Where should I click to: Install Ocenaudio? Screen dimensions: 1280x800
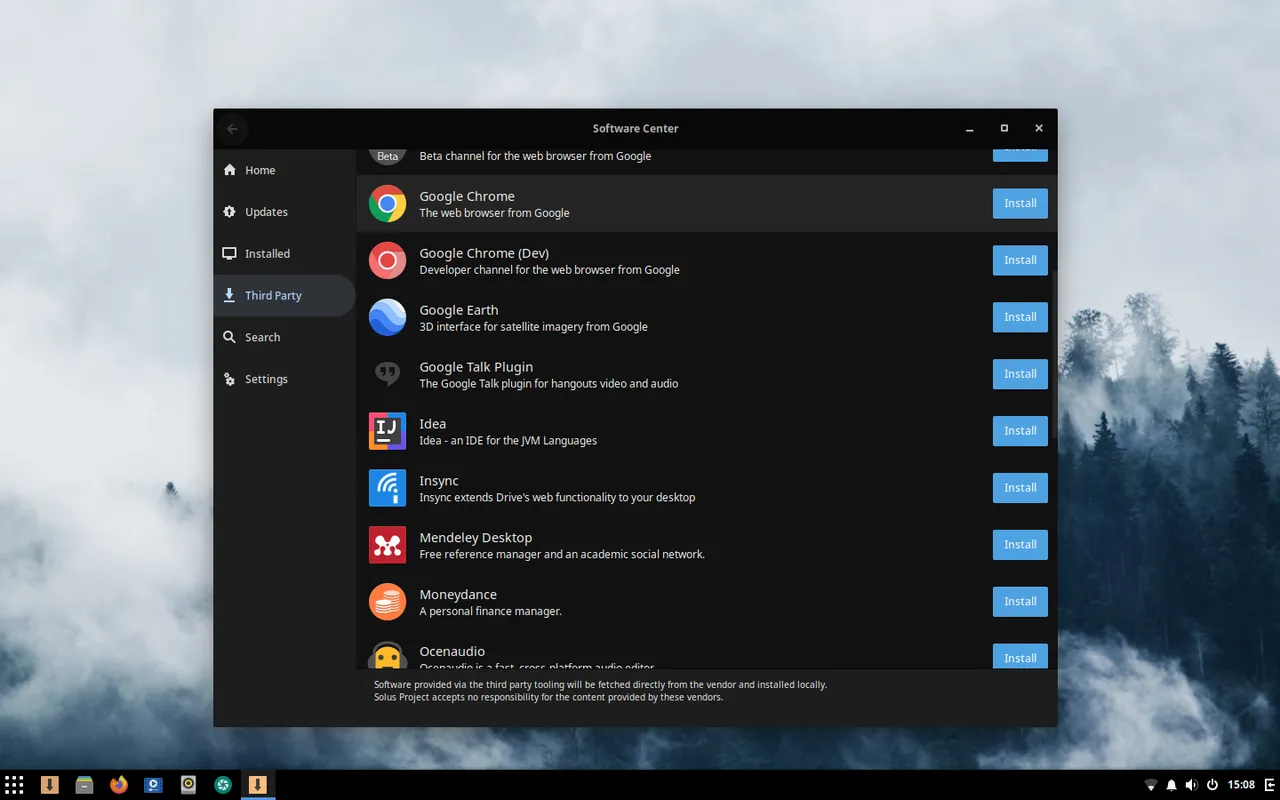tap(1020, 656)
